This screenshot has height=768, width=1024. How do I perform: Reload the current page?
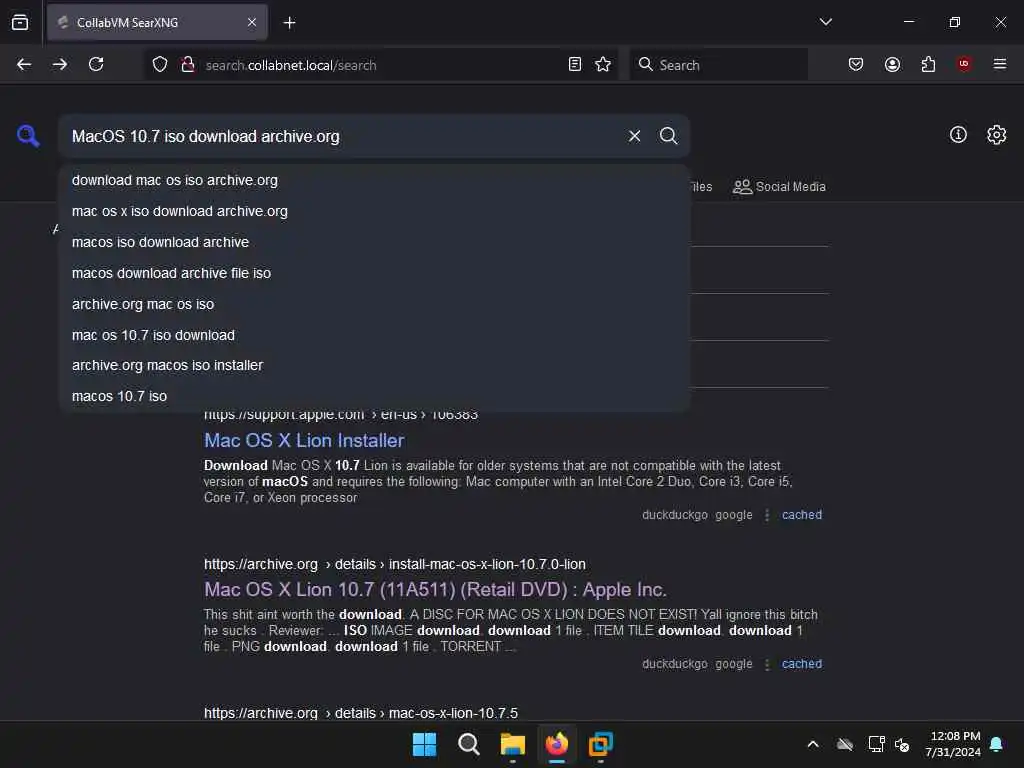coord(96,64)
